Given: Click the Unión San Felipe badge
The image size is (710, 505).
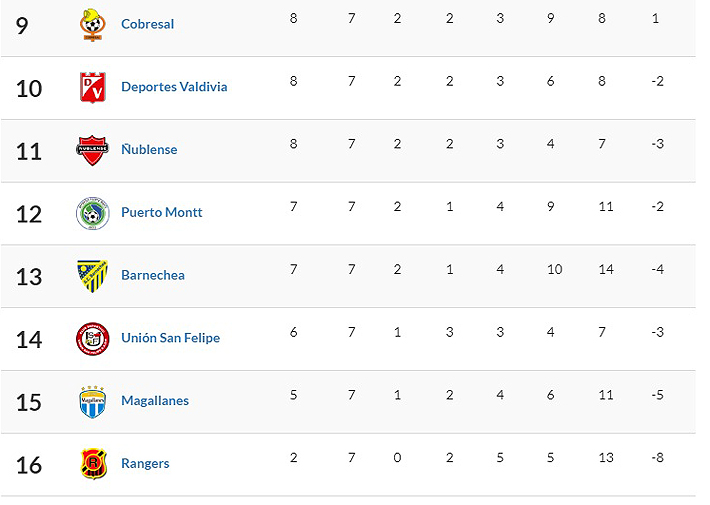Looking at the screenshot, I should (91, 338).
